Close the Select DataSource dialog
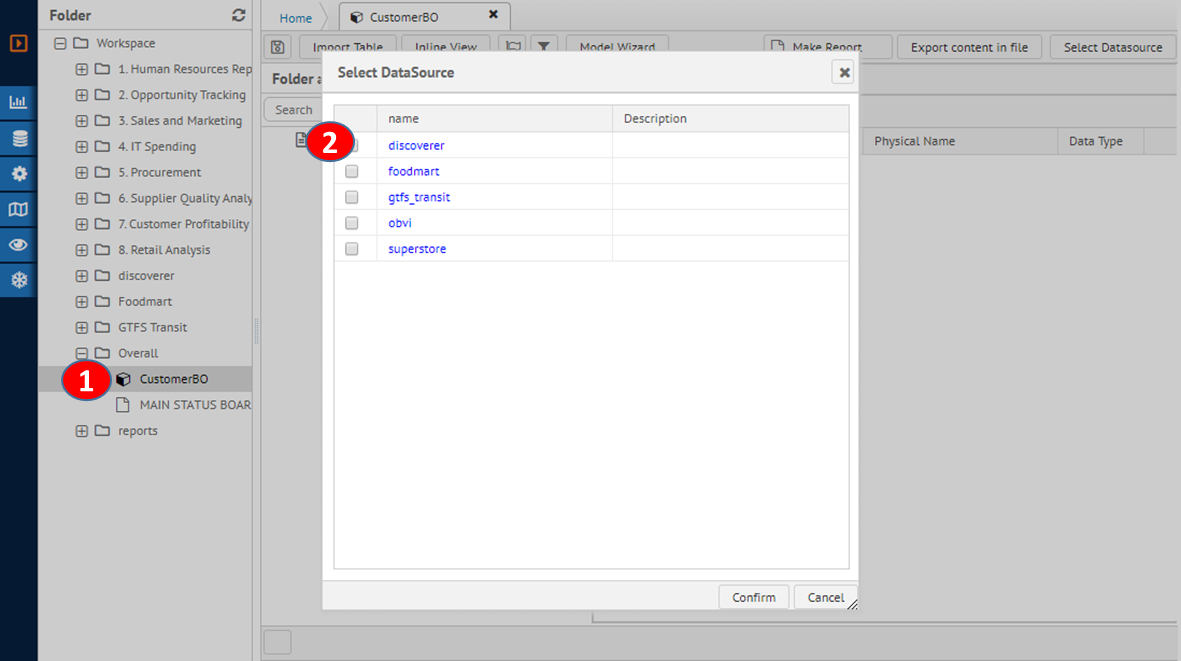Image resolution: width=1181 pixels, height=661 pixels. point(844,72)
